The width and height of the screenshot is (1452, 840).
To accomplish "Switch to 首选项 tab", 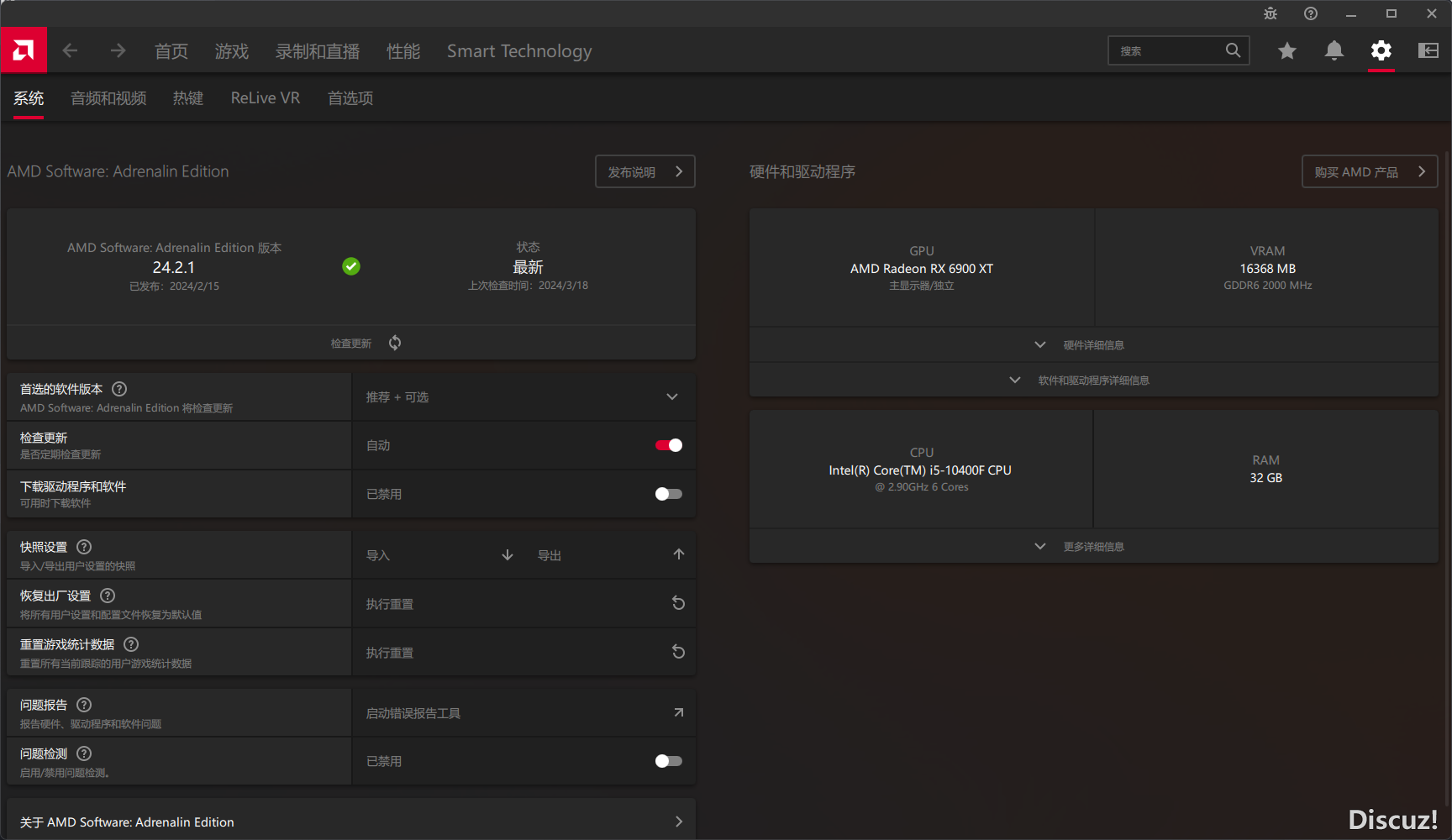I will (350, 98).
